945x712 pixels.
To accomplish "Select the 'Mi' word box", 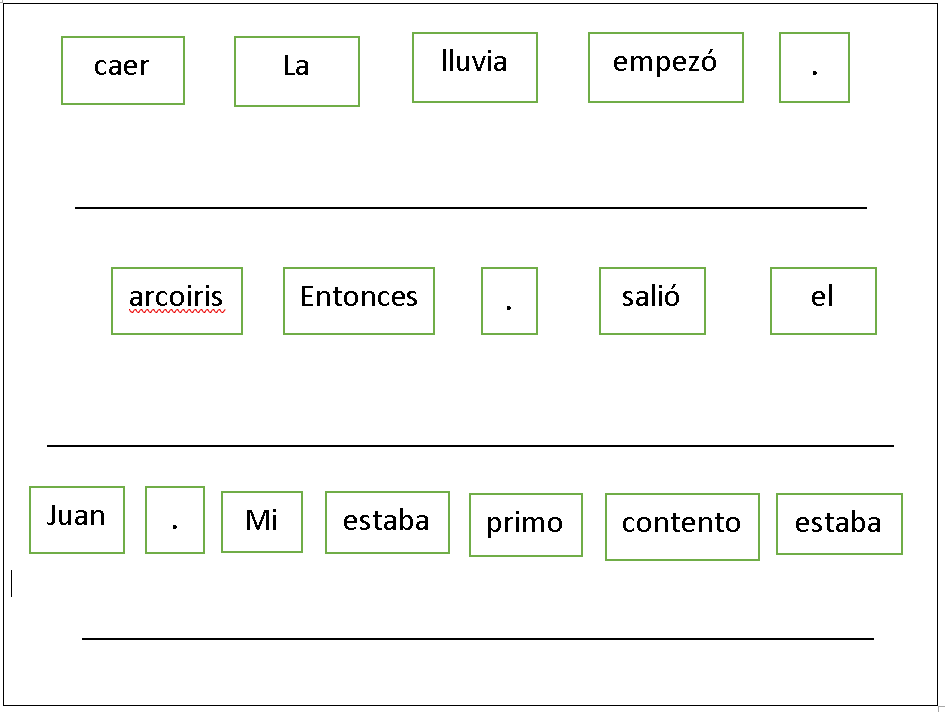I will coord(262,521).
